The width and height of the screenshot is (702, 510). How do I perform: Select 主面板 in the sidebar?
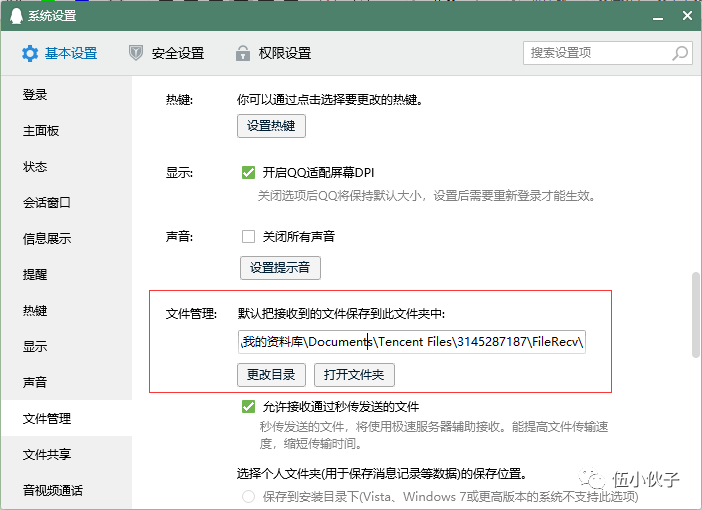(66, 131)
